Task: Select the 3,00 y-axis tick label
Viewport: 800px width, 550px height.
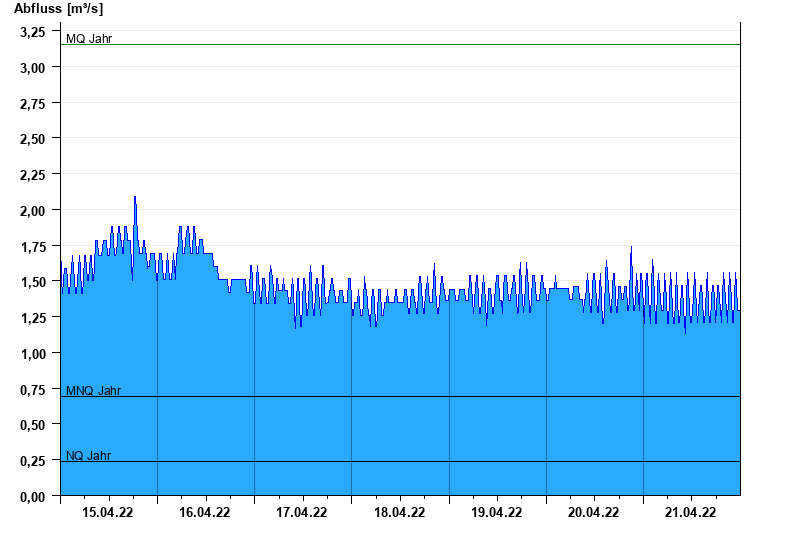Action: 33,67
